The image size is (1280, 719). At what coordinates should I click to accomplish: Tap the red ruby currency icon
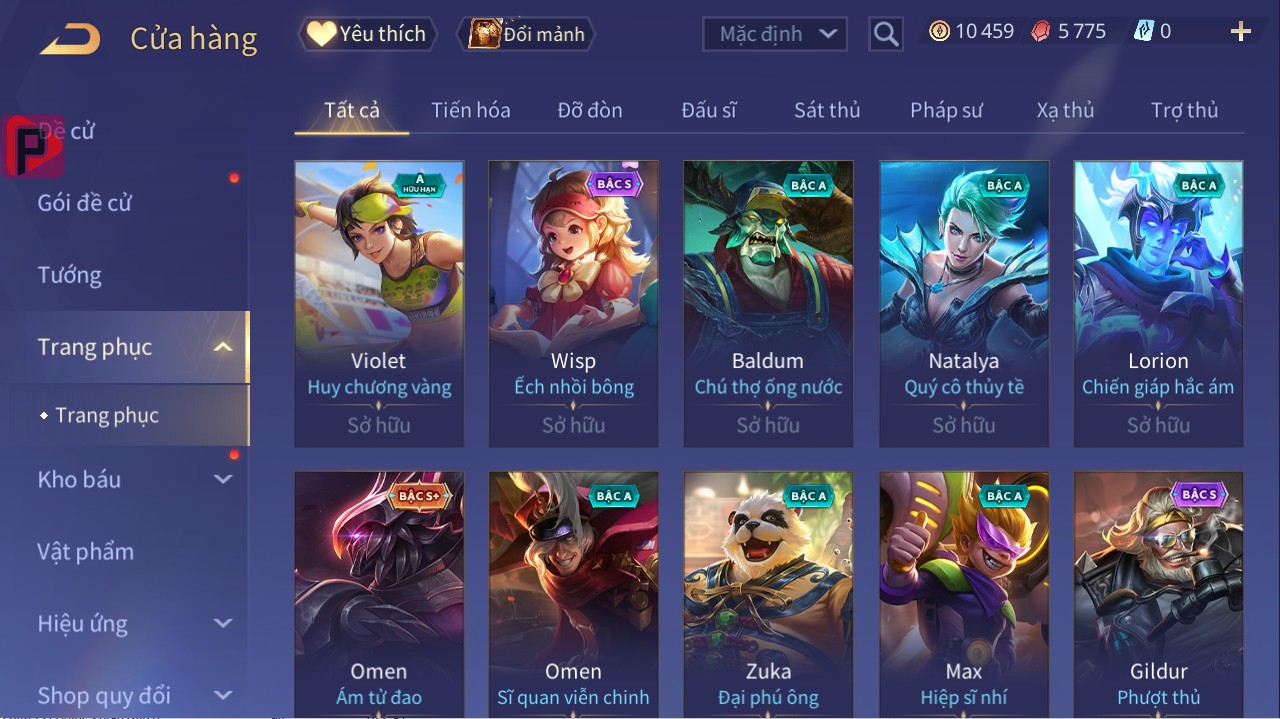click(1041, 31)
